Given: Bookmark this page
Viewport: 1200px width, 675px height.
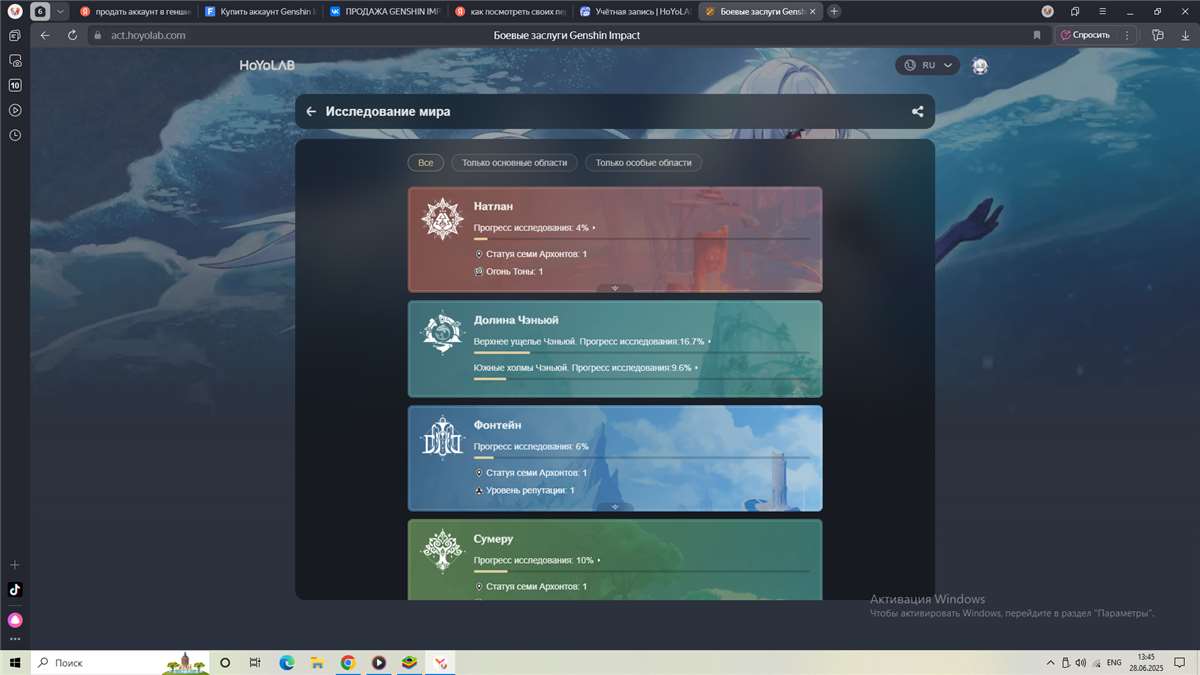Looking at the screenshot, I should pyautogui.click(x=1037, y=35).
